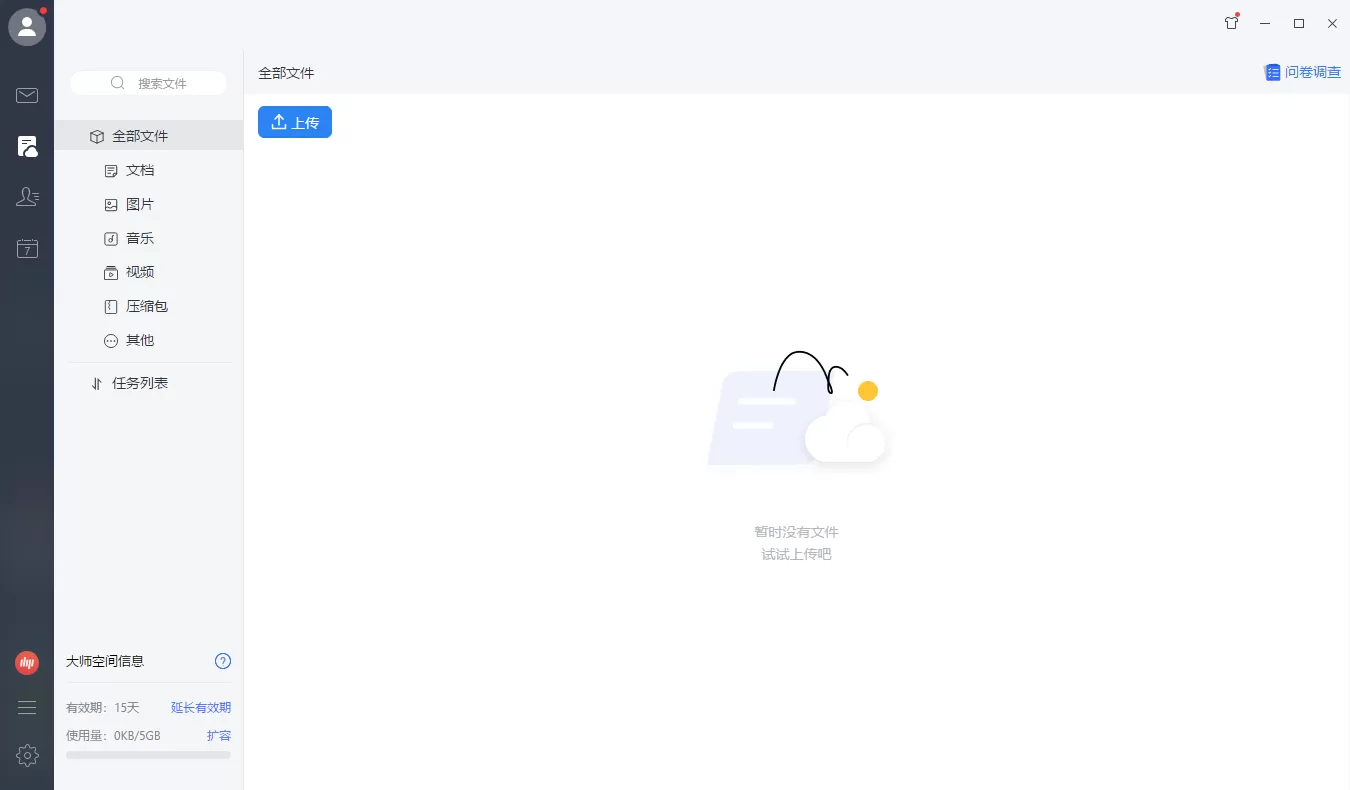Click the 延长有效期 link

[200, 708]
